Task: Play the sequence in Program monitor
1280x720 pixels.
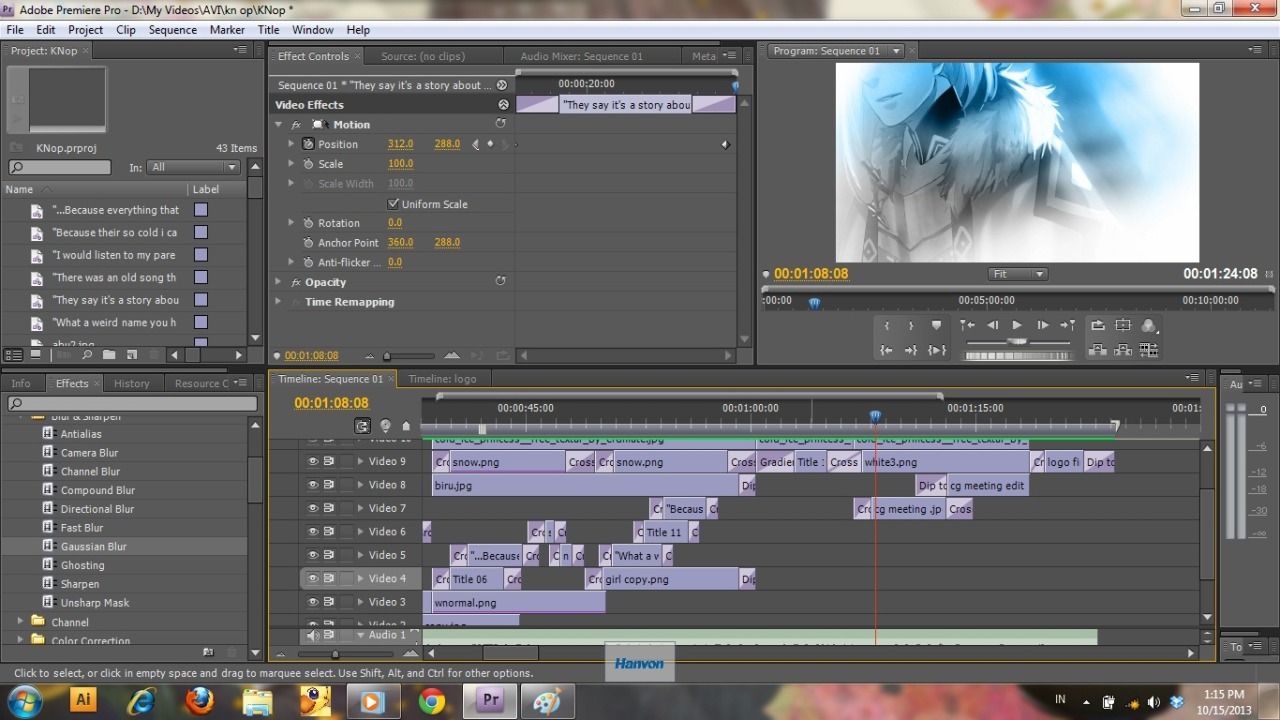Action: pyautogui.click(x=1017, y=326)
